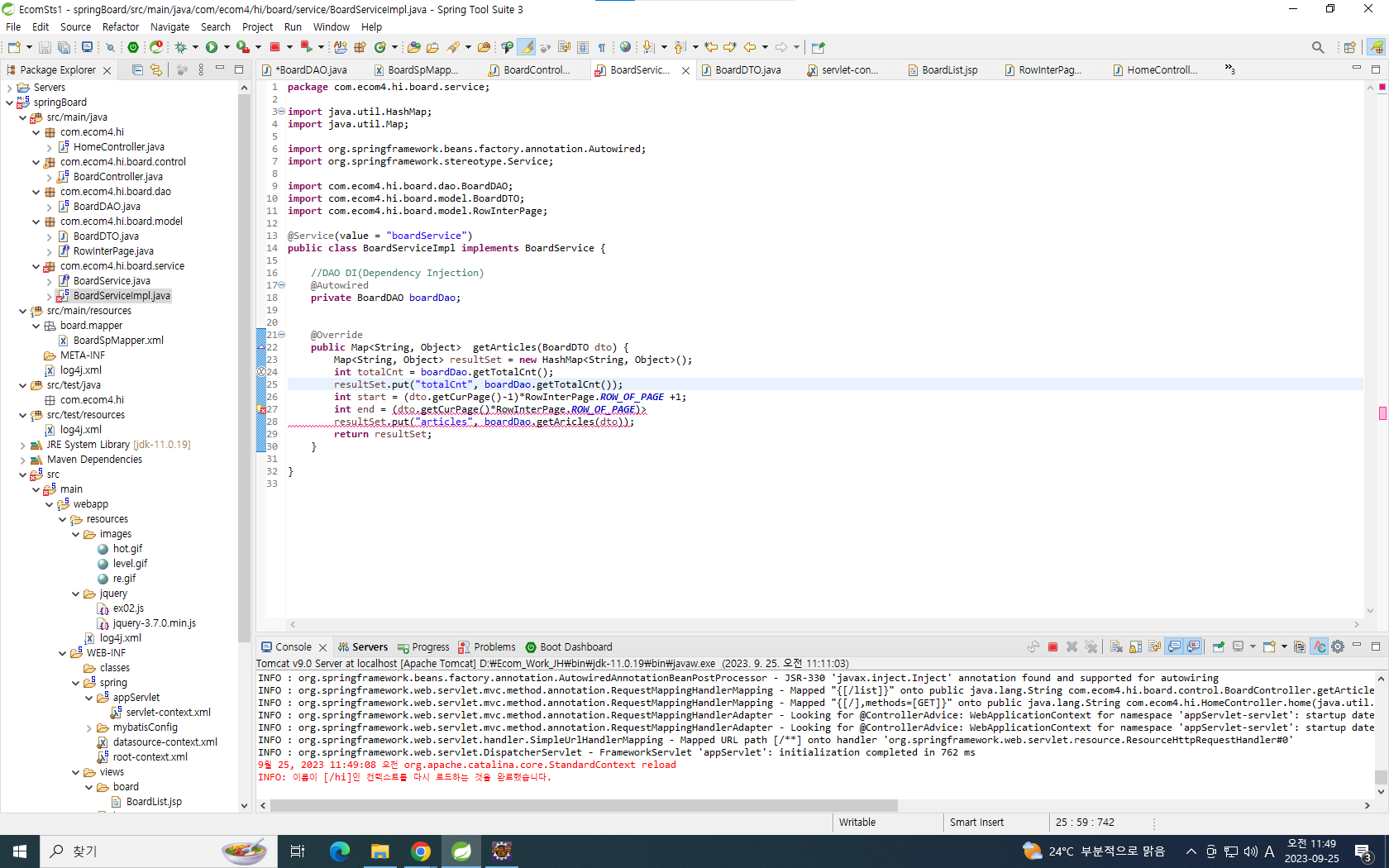This screenshot has width=1389, height=868.
Task: Expand the mybatisConfig folder
Action: tap(89, 727)
